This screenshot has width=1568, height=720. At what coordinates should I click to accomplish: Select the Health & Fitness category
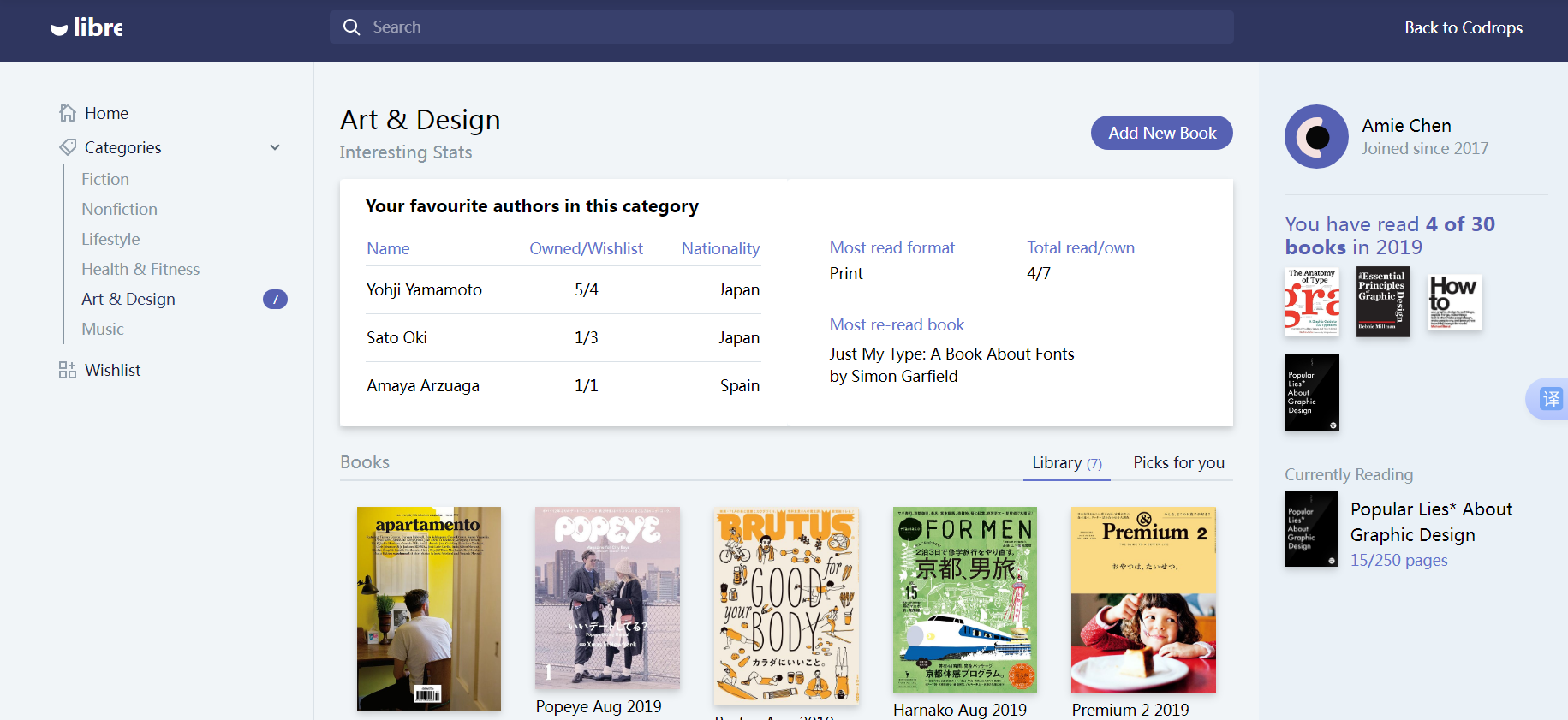(x=140, y=269)
